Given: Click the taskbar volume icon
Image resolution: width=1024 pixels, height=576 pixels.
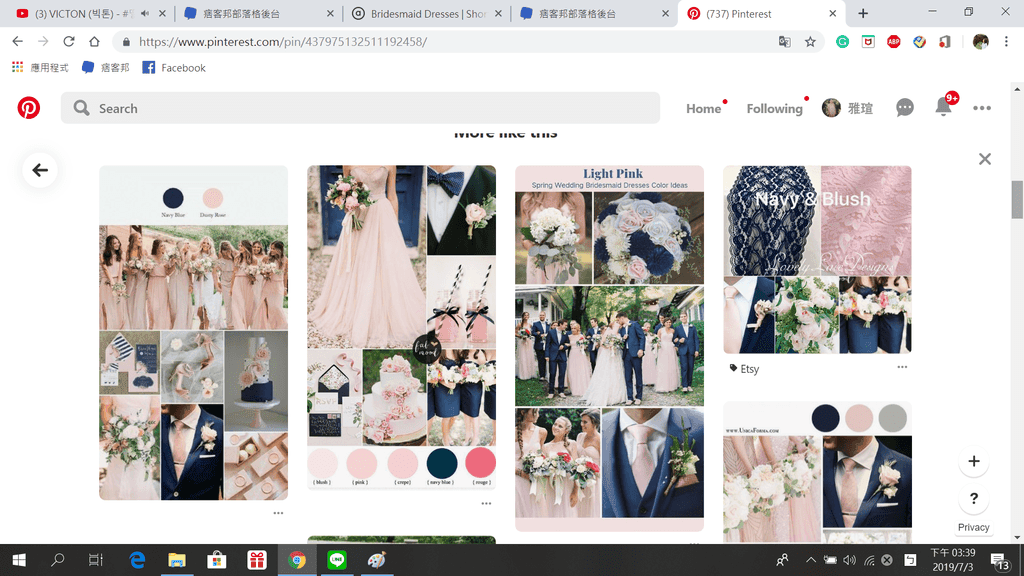Looking at the screenshot, I should tap(849, 560).
